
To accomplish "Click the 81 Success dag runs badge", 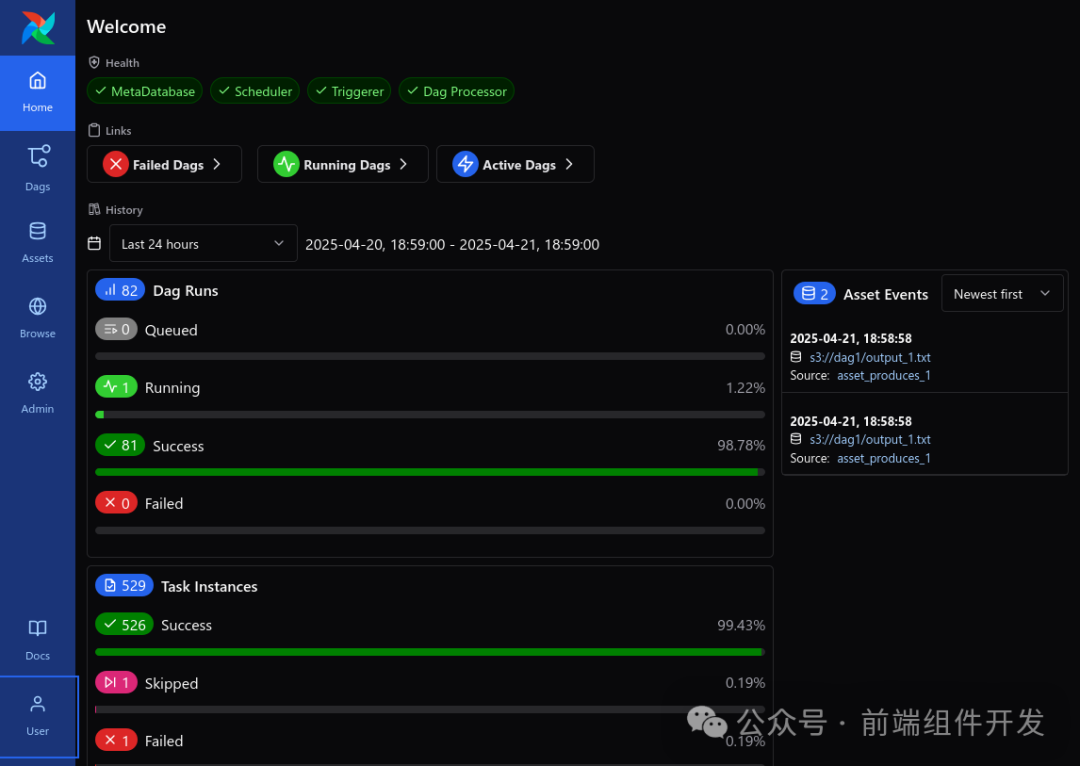I will coord(120,445).
